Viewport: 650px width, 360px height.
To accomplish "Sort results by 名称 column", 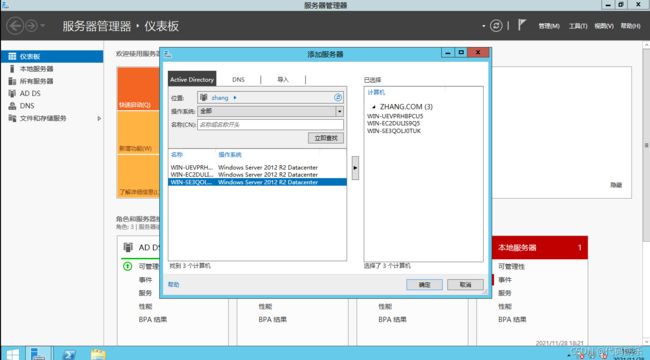I will (177, 155).
